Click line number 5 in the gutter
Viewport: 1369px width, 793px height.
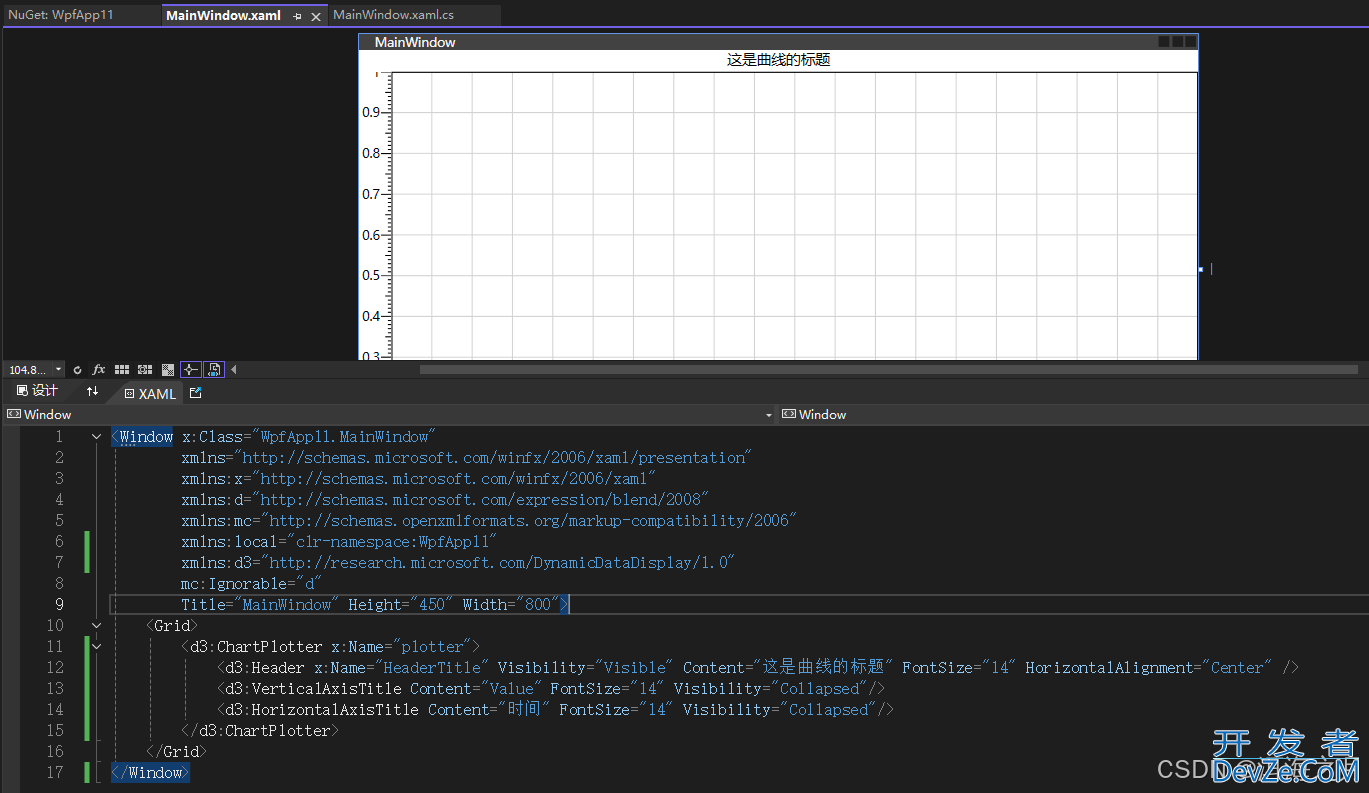coord(59,521)
